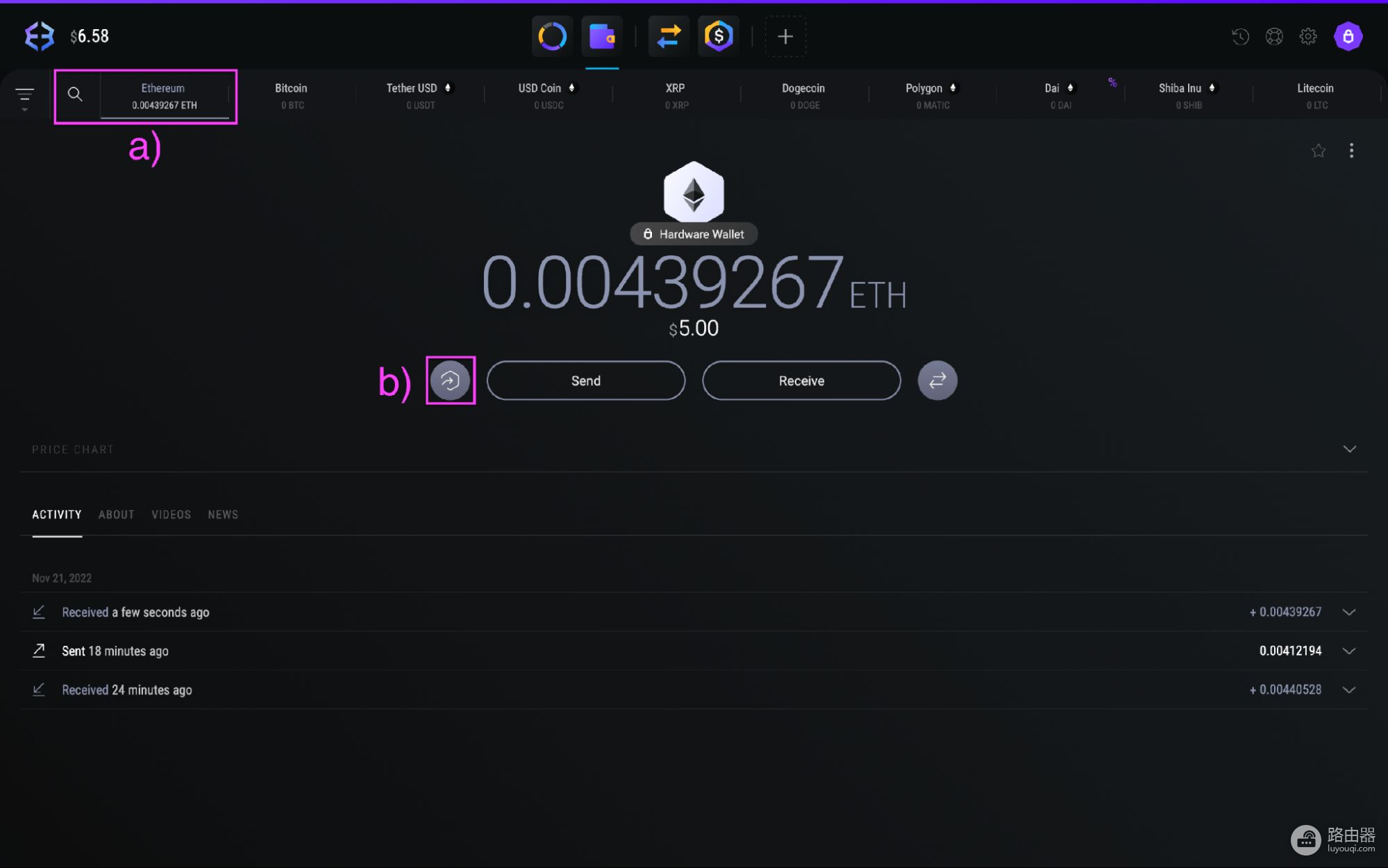Click the Exodus logo in the top bar
Screen dimensions: 1388x868
click(x=40, y=36)
